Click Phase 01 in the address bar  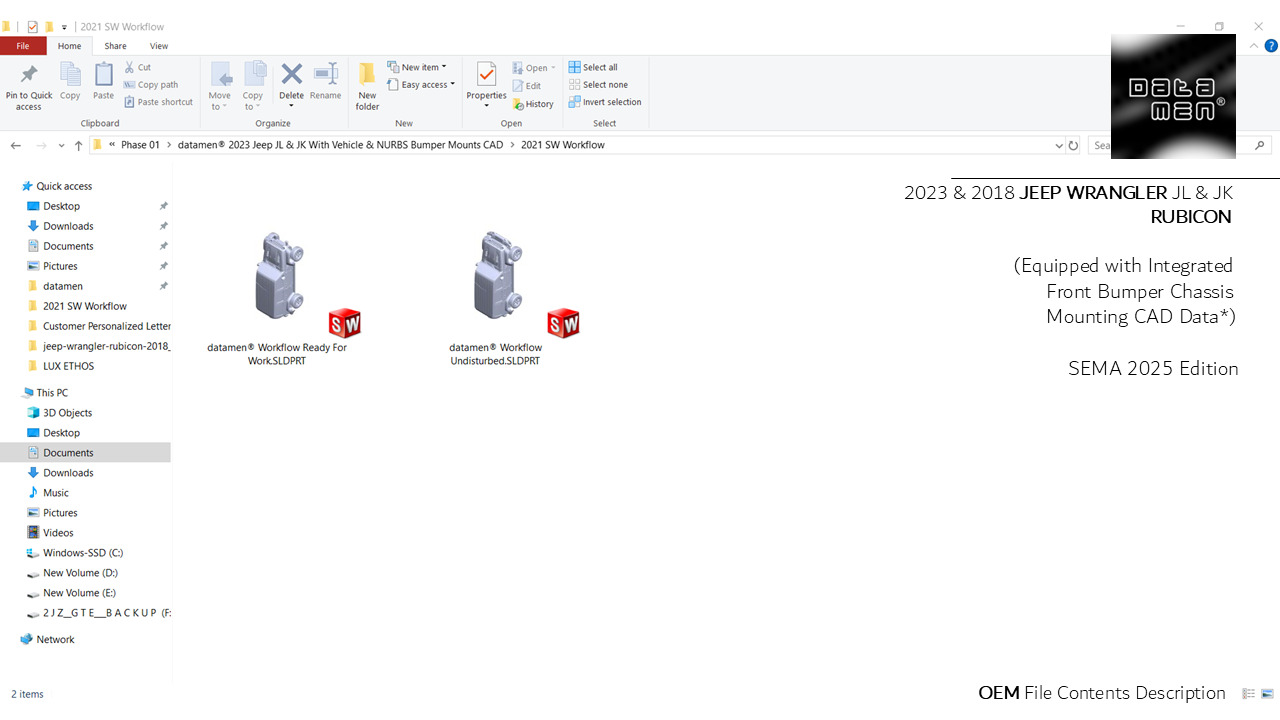click(x=140, y=145)
